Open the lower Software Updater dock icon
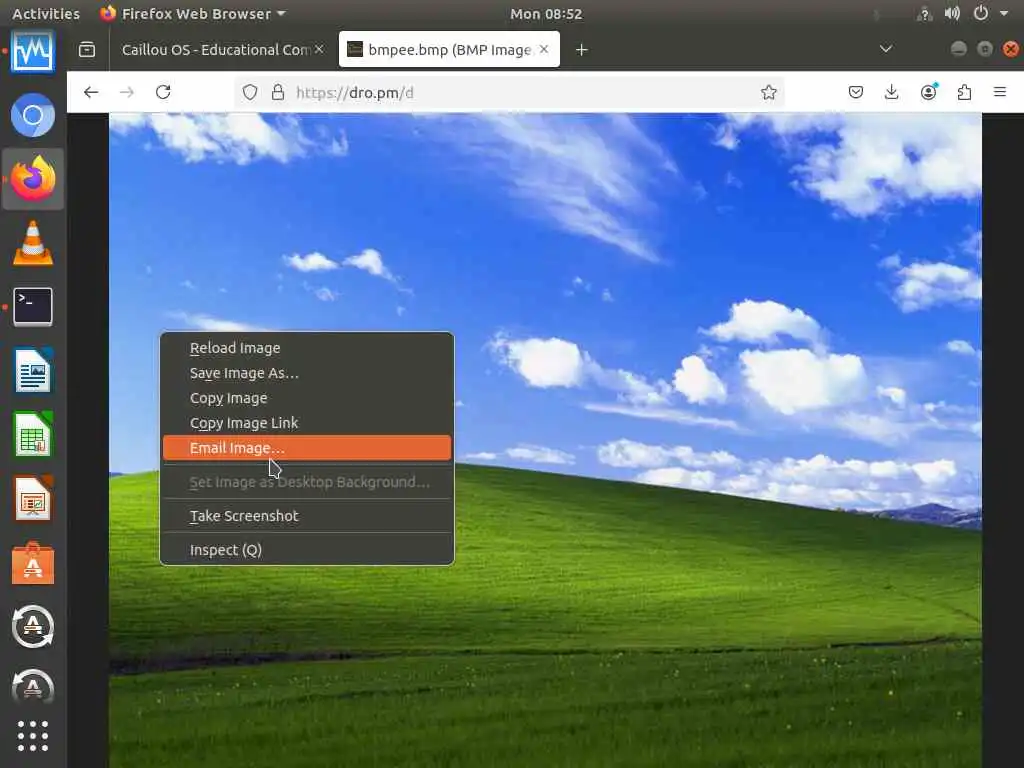The width and height of the screenshot is (1024, 768). pos(33,687)
